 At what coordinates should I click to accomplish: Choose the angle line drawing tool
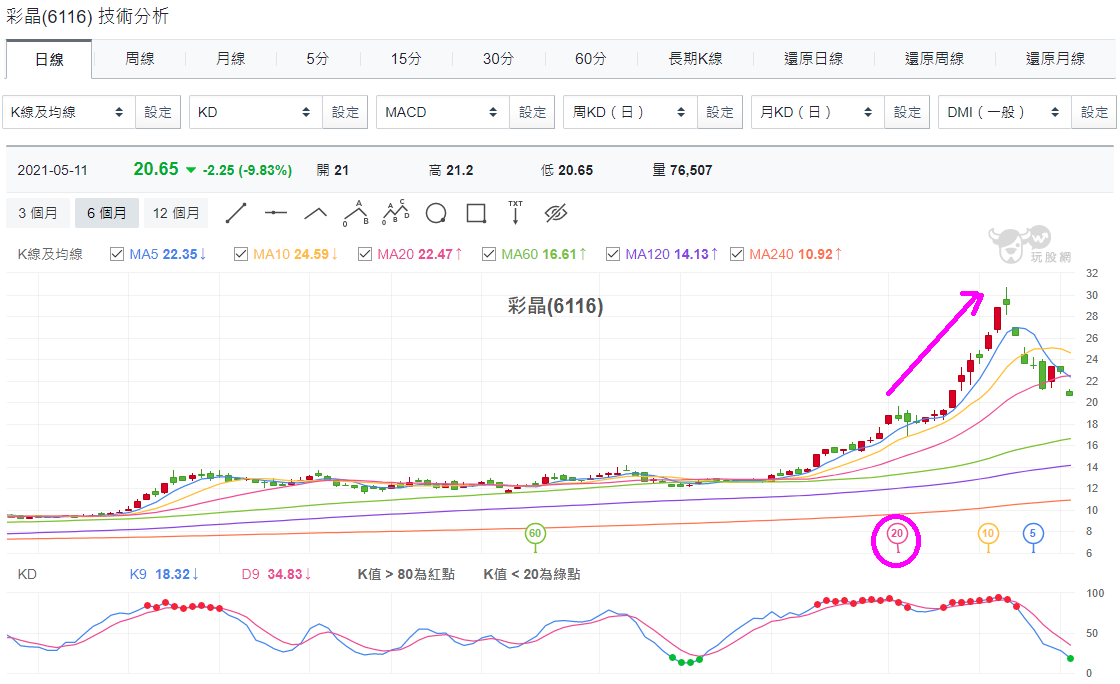pos(316,213)
